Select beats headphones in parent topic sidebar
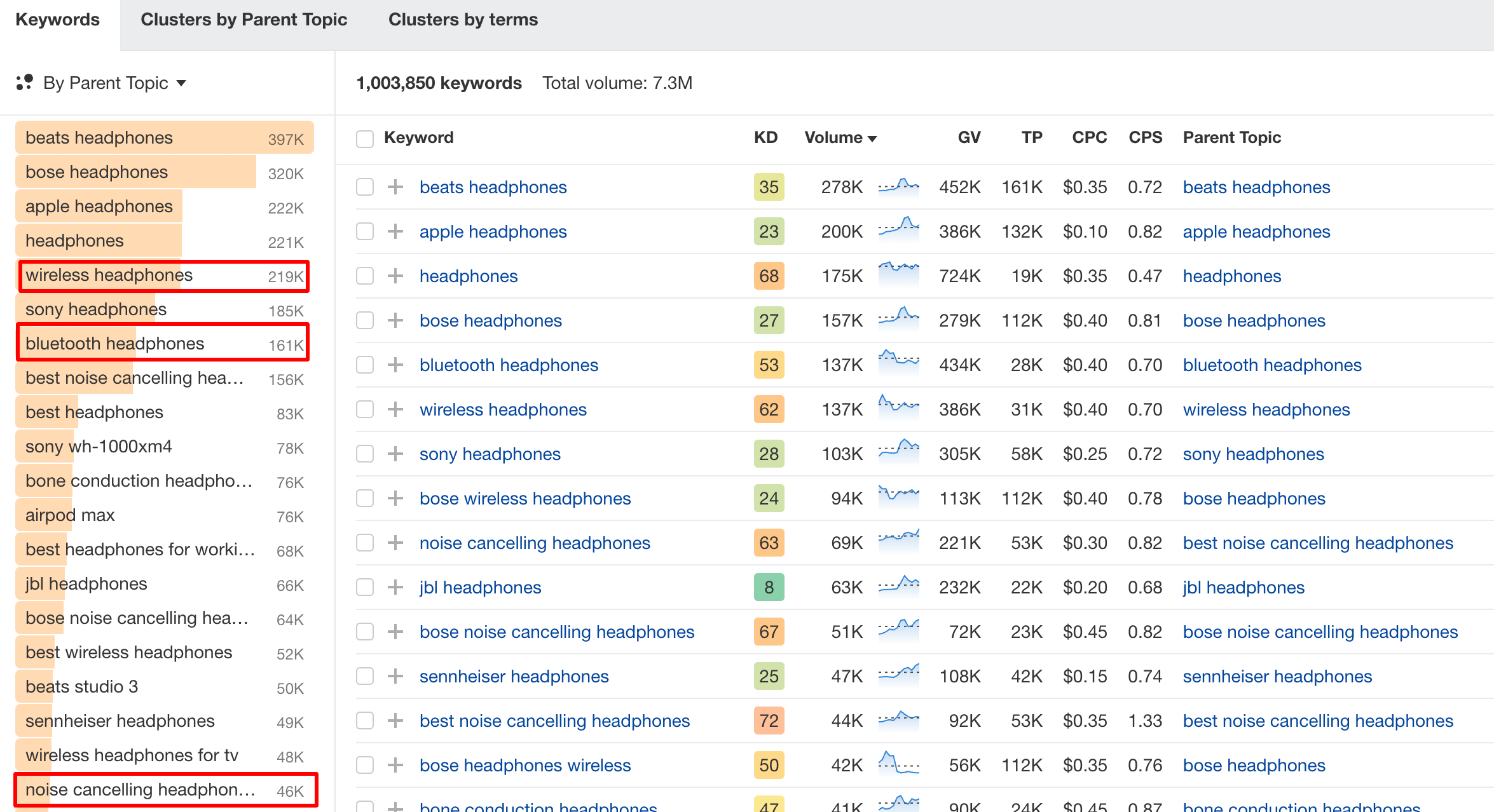 (165, 138)
